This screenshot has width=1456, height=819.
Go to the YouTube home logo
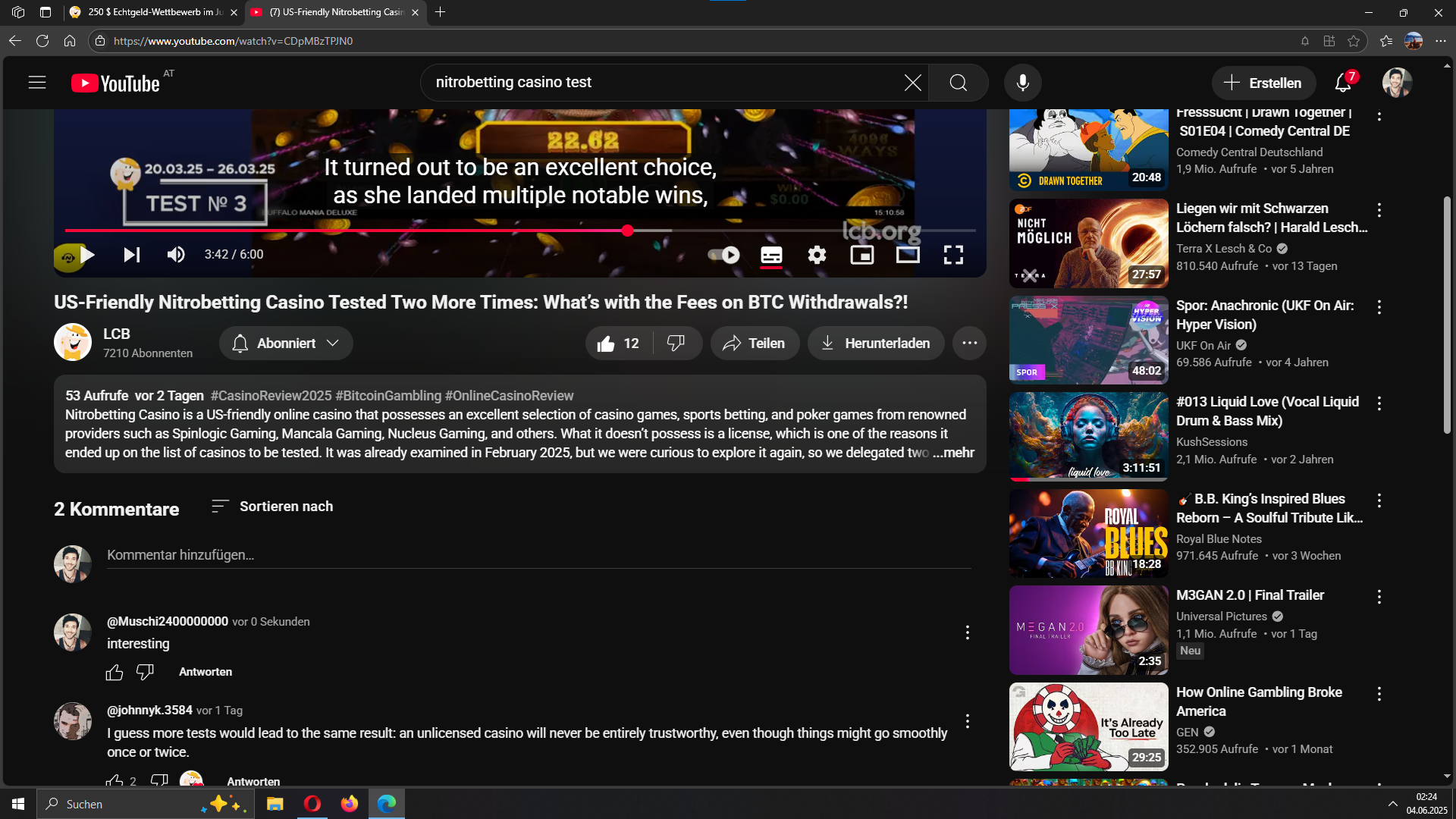tap(115, 83)
